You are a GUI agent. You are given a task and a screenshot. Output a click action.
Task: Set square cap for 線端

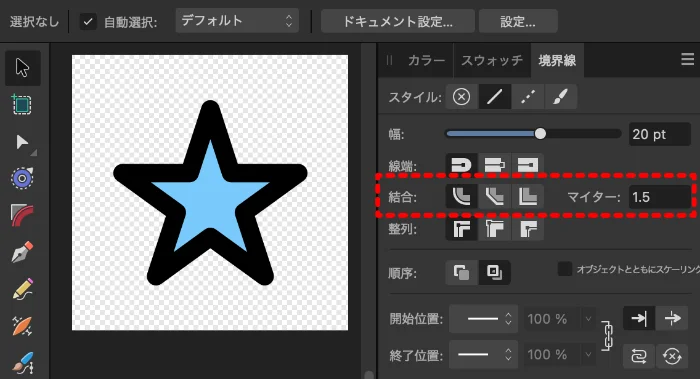pos(528,165)
